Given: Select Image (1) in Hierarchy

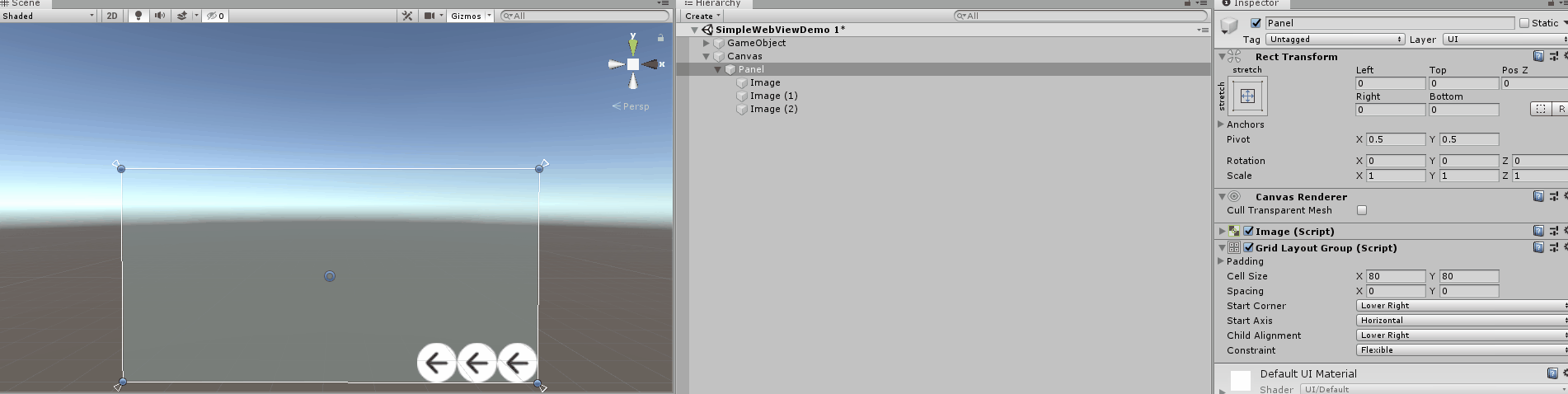Looking at the screenshot, I should pos(773,96).
